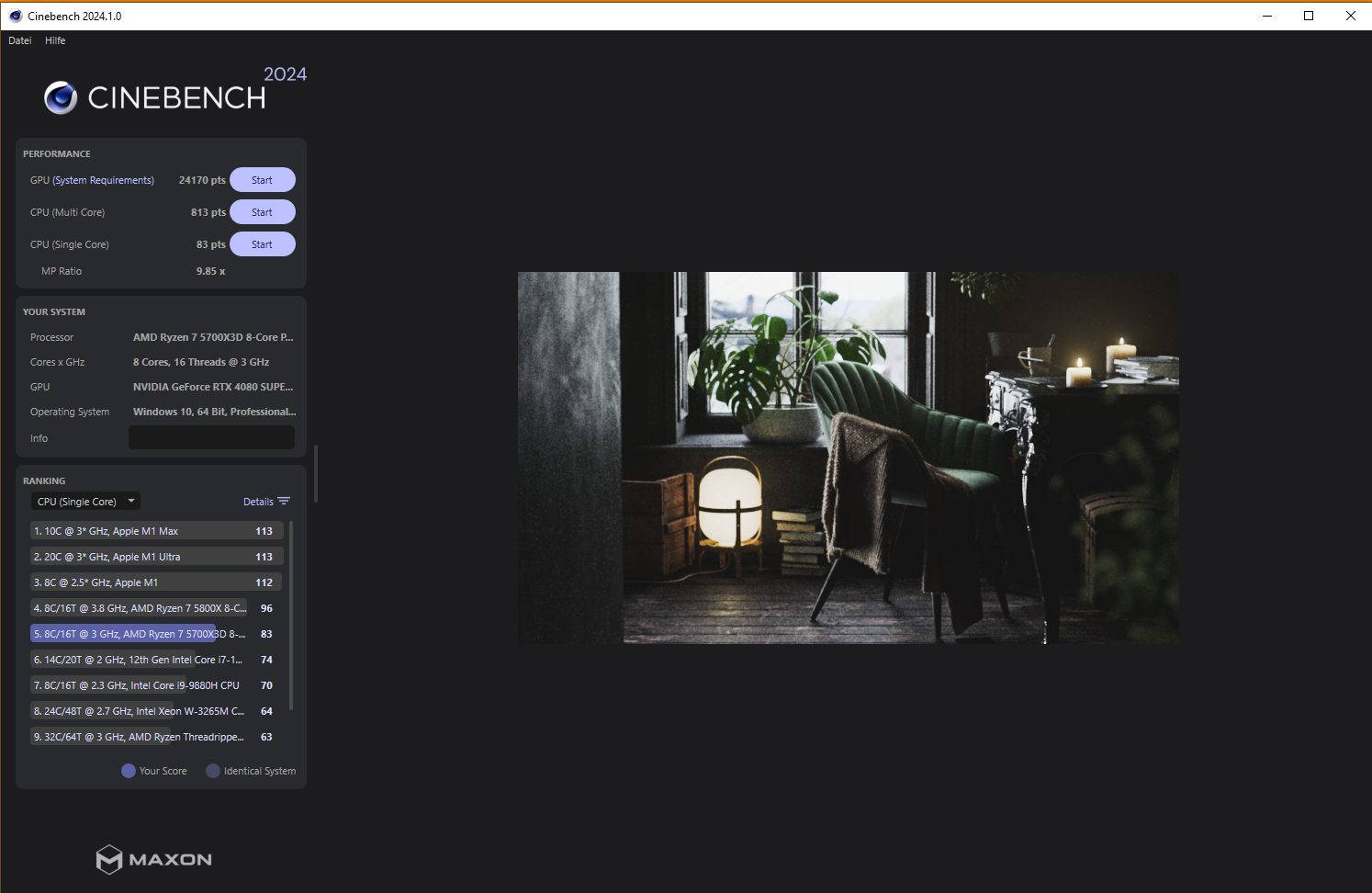Start the CPU Multi Core benchmark
The image size is (1372, 893).
click(x=262, y=211)
